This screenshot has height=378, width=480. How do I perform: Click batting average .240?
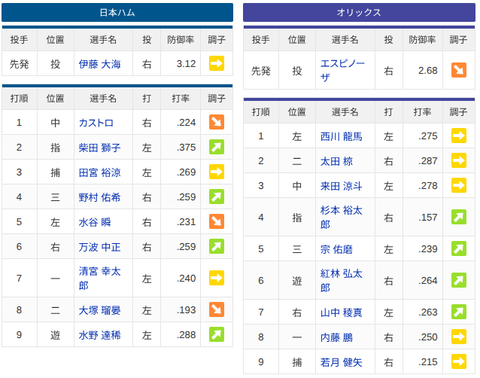186,278
